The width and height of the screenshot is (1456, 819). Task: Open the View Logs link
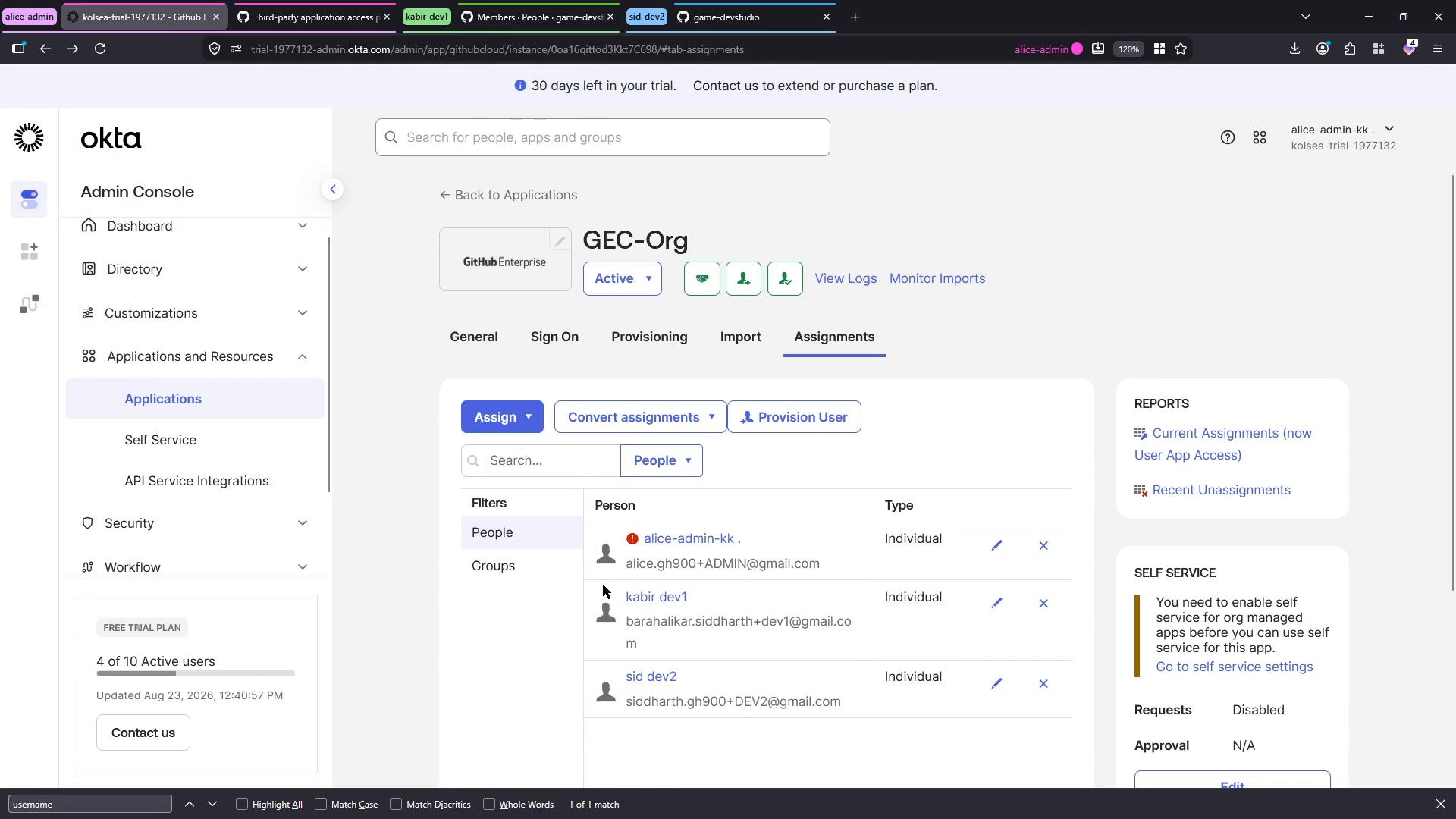(x=846, y=278)
